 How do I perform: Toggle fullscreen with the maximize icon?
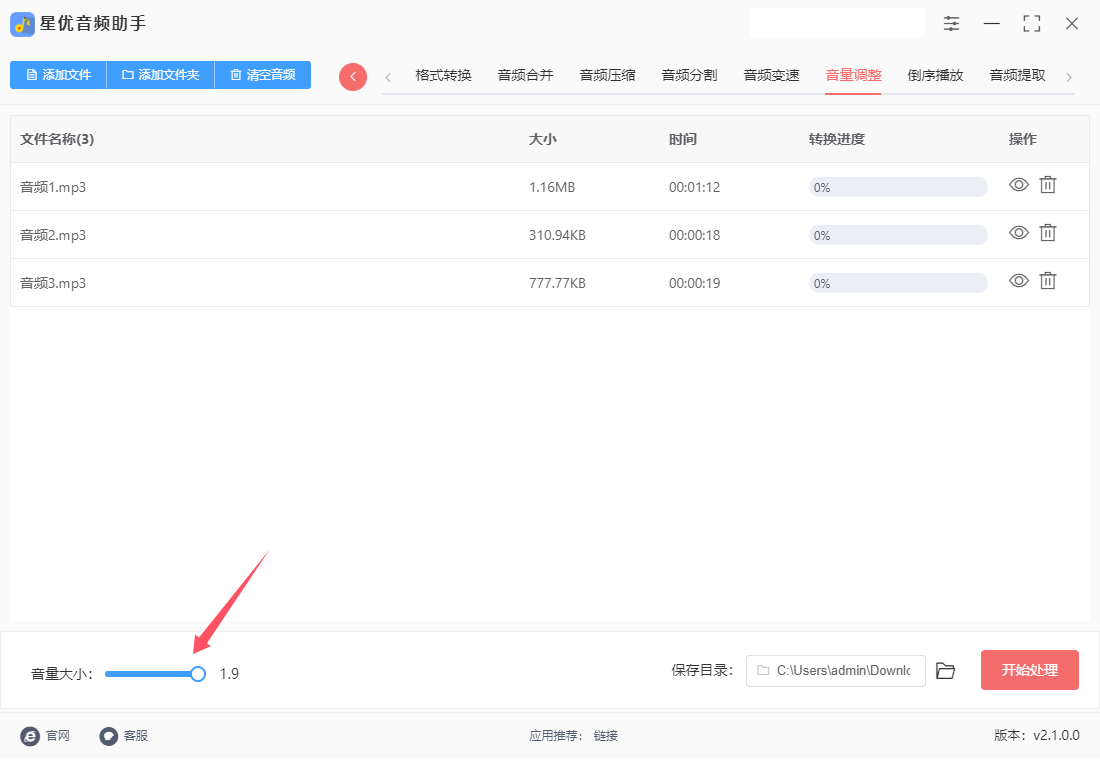[1031, 24]
